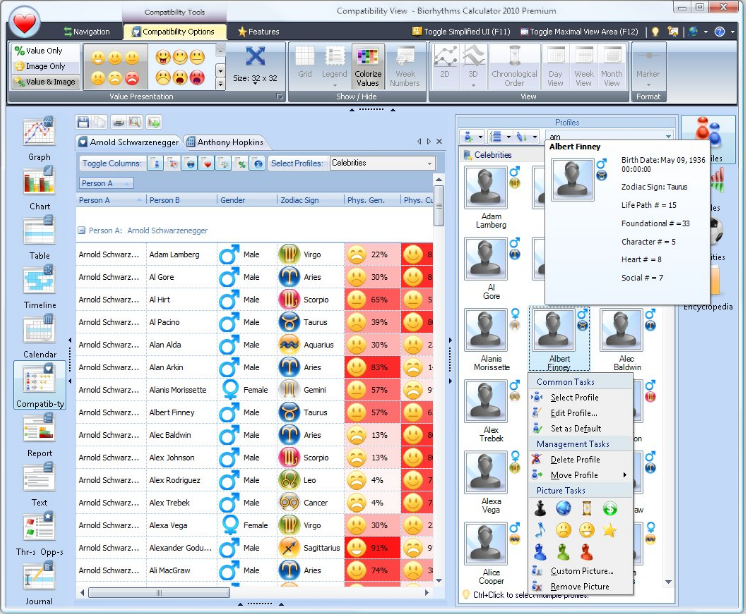
Task: Open the Report view in sidebar
Action: [39, 435]
